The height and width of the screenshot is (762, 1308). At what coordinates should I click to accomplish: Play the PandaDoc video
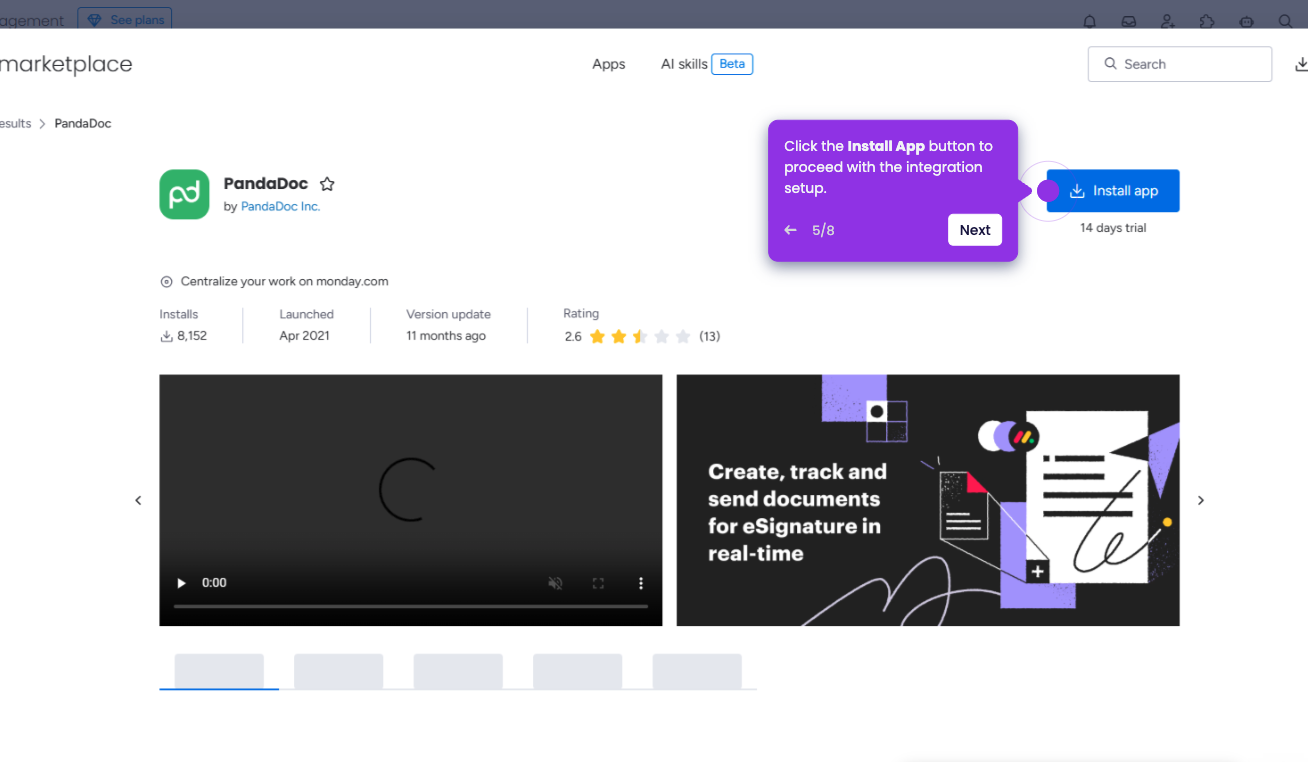point(181,583)
